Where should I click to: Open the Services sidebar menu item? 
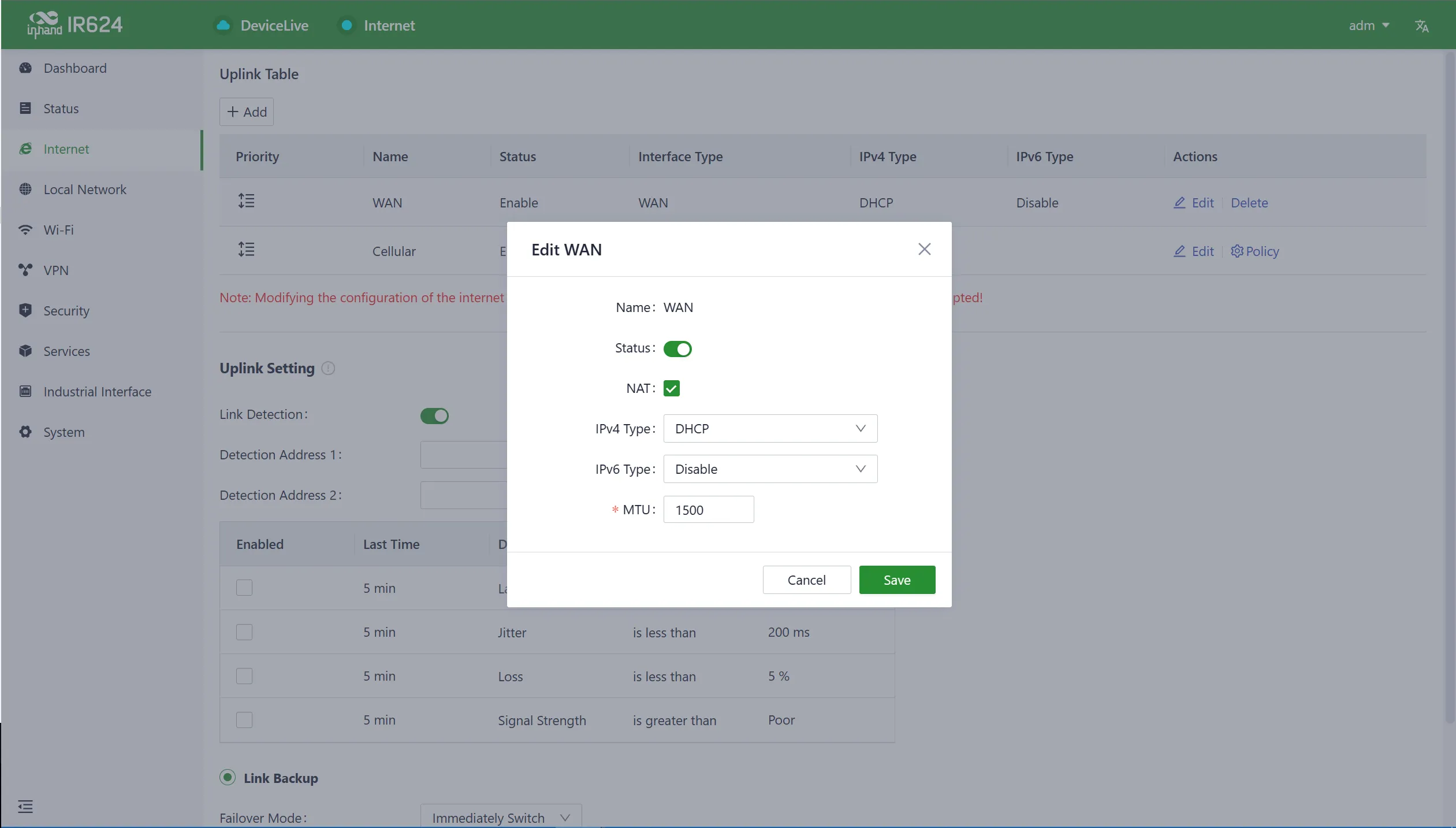(102, 351)
